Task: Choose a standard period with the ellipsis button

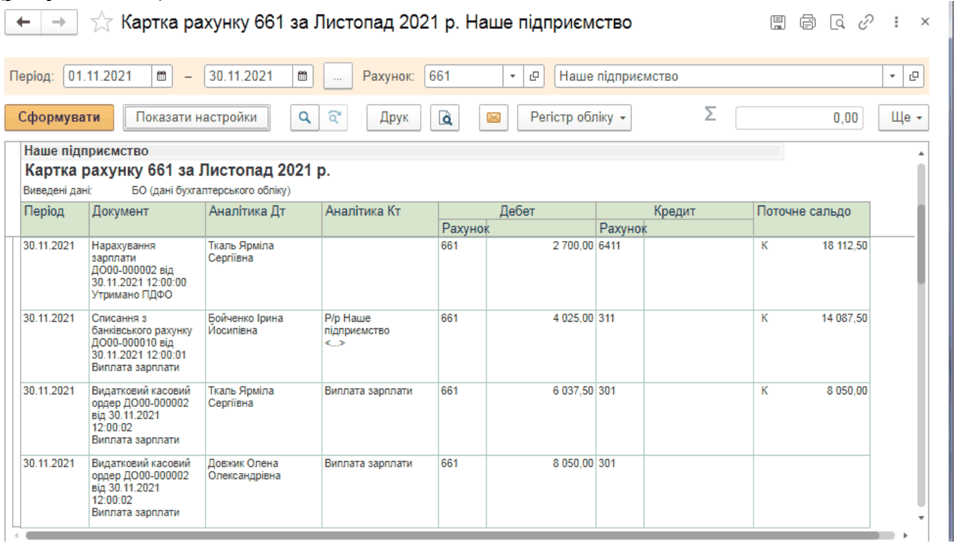Action: click(x=338, y=77)
